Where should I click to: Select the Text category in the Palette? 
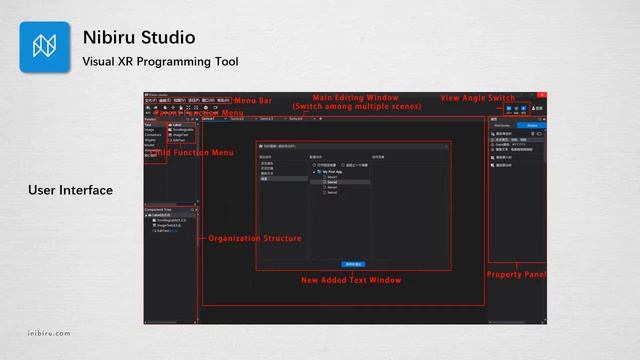pyautogui.click(x=148, y=125)
